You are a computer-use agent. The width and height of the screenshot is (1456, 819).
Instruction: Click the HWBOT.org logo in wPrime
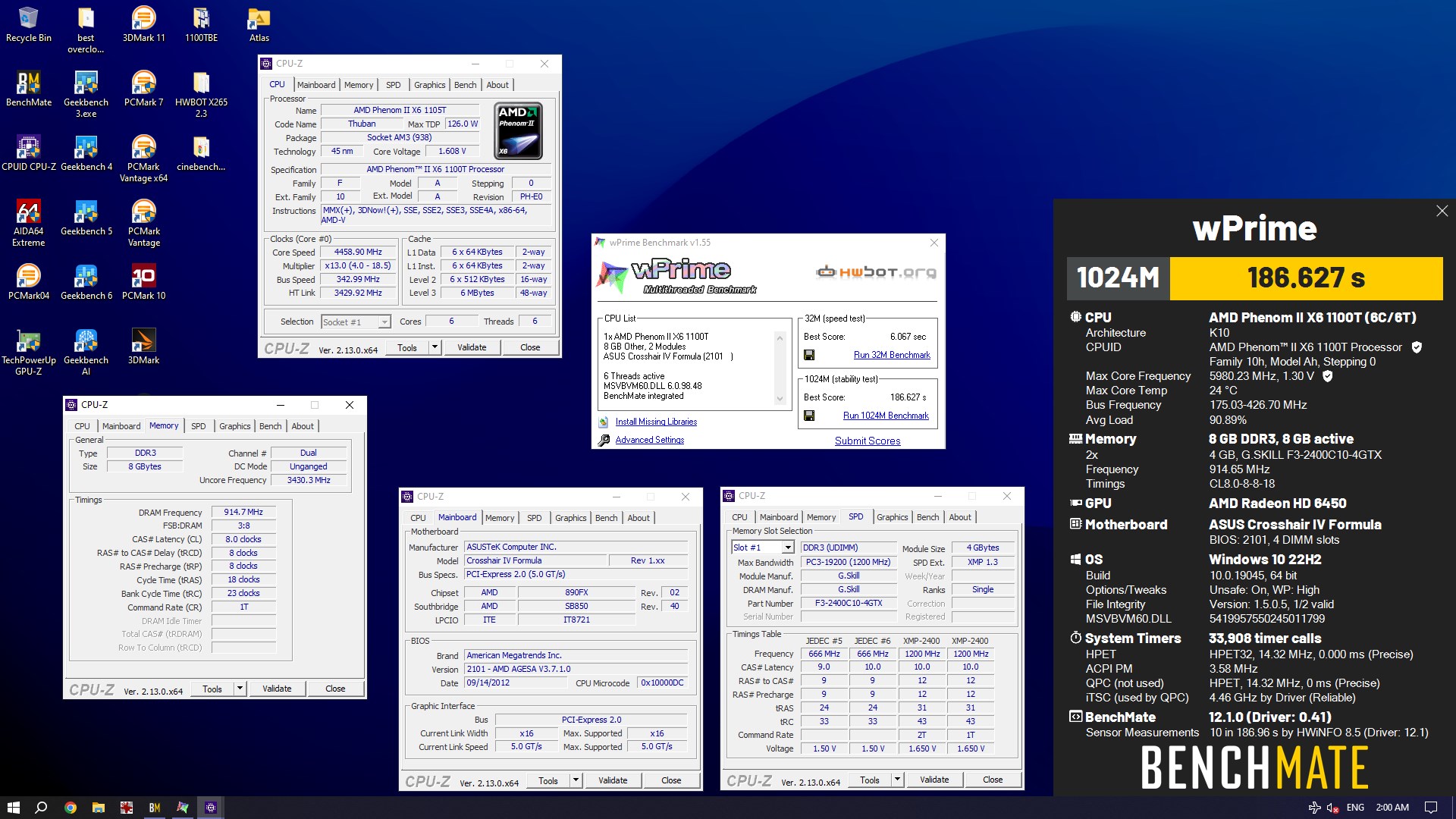click(876, 271)
